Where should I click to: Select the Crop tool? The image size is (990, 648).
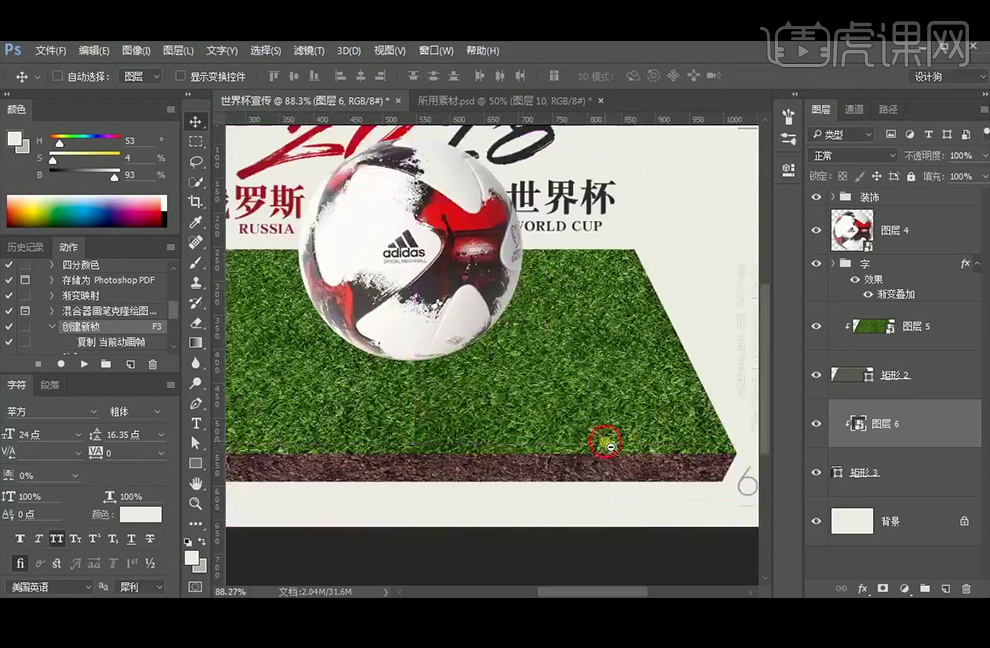point(196,201)
